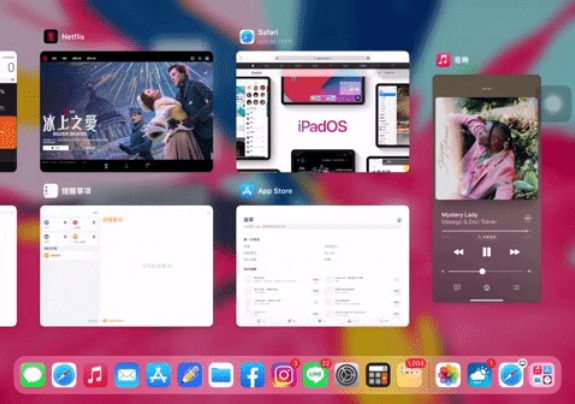This screenshot has width=575, height=404.
Task: Skip forward to next track in Music
Action: [514, 252]
